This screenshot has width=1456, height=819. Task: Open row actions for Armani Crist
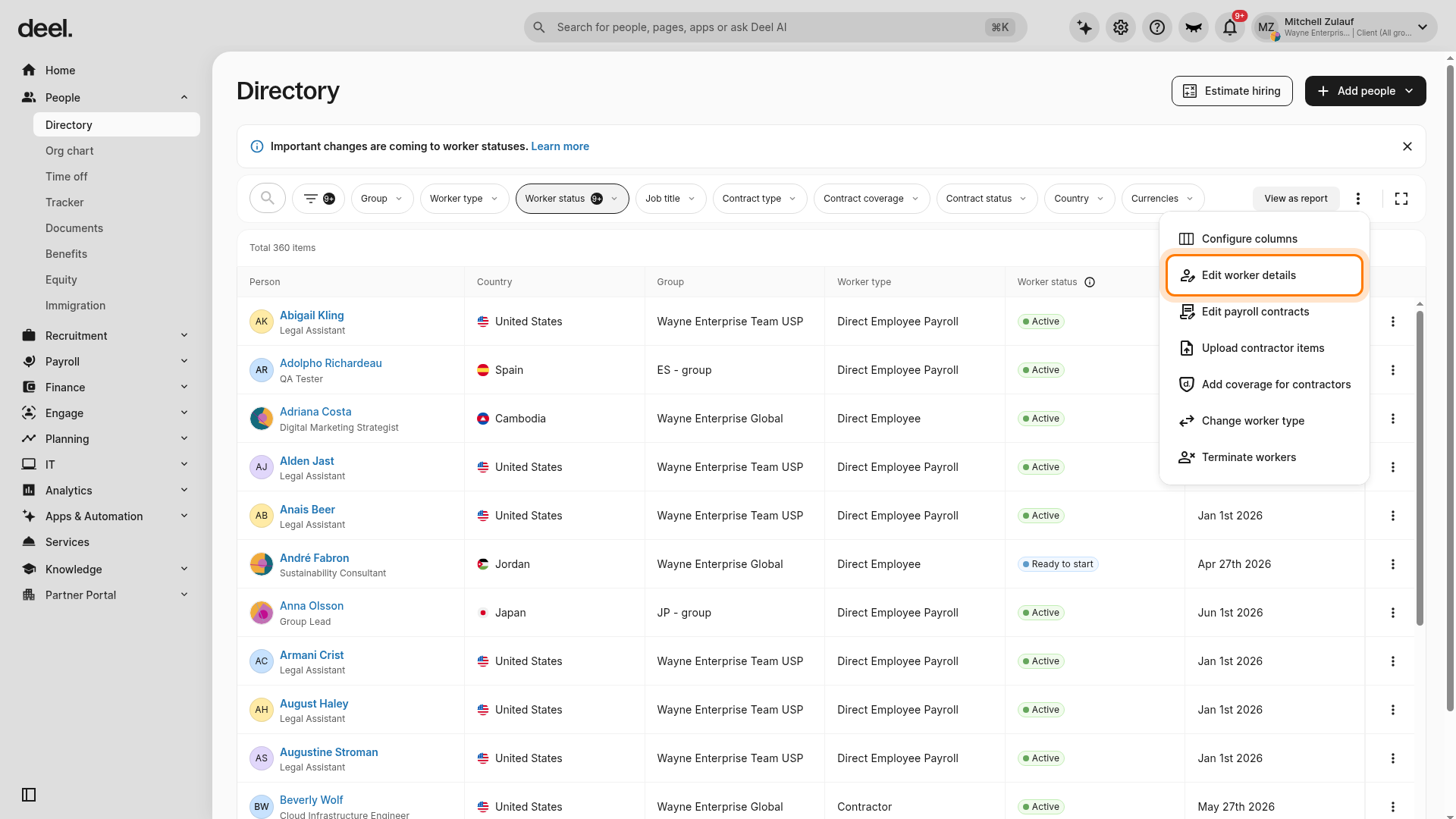[1393, 661]
